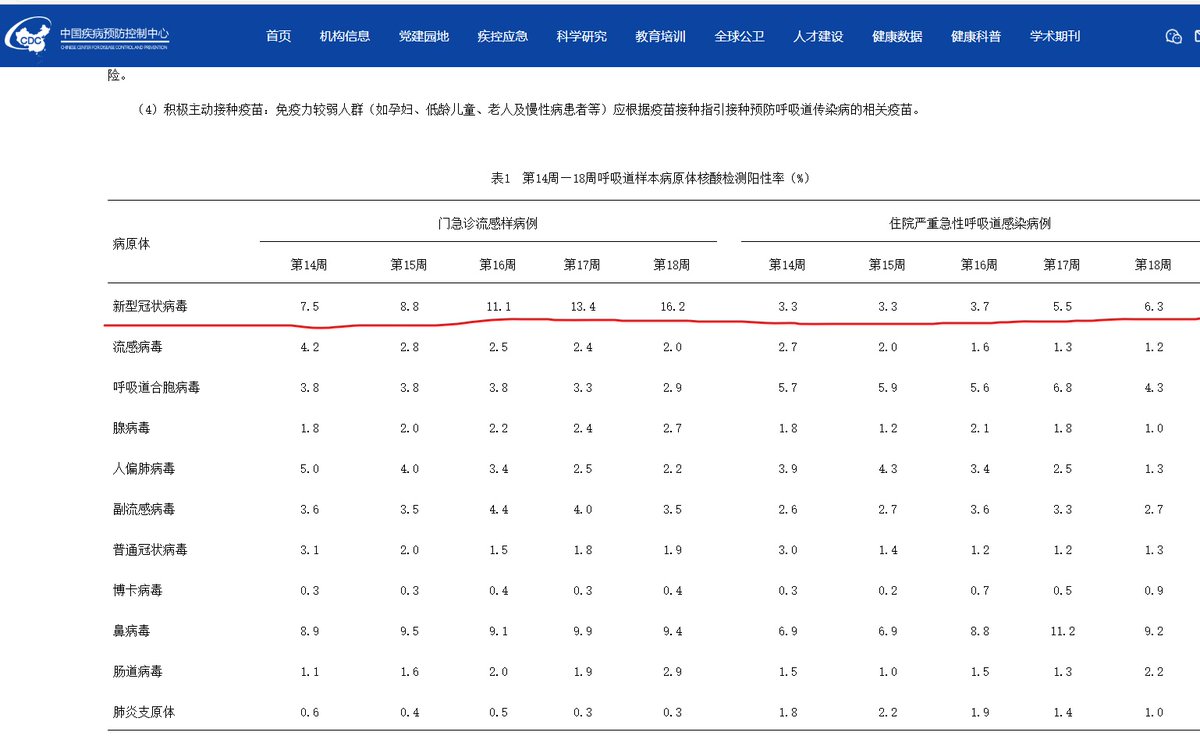The image size is (1200, 743).
Task: Select the 博卡病毒 row label
Action: point(138,590)
